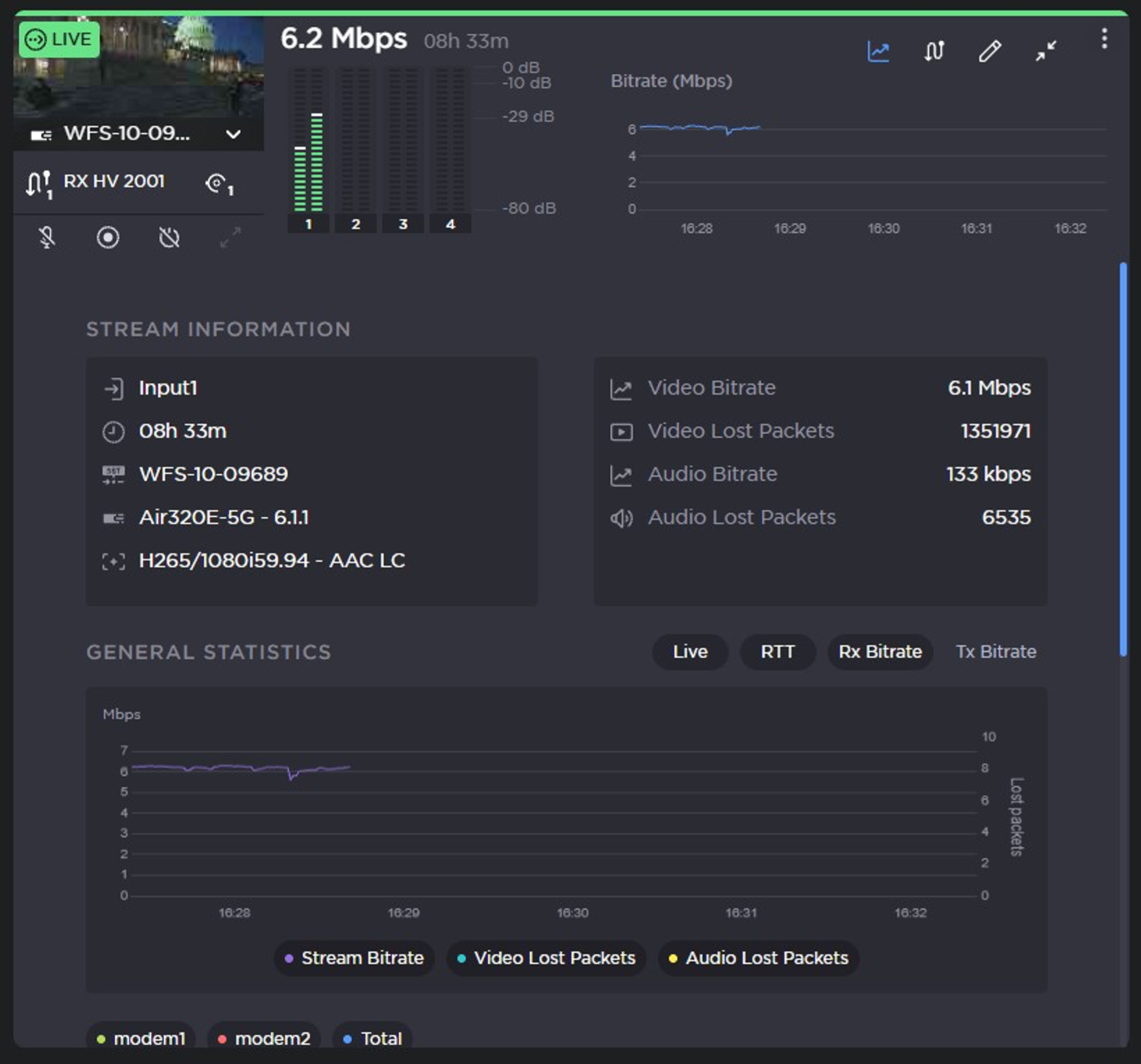1141x1064 pixels.
Task: Open the three-dot more options menu
Action: [1104, 39]
